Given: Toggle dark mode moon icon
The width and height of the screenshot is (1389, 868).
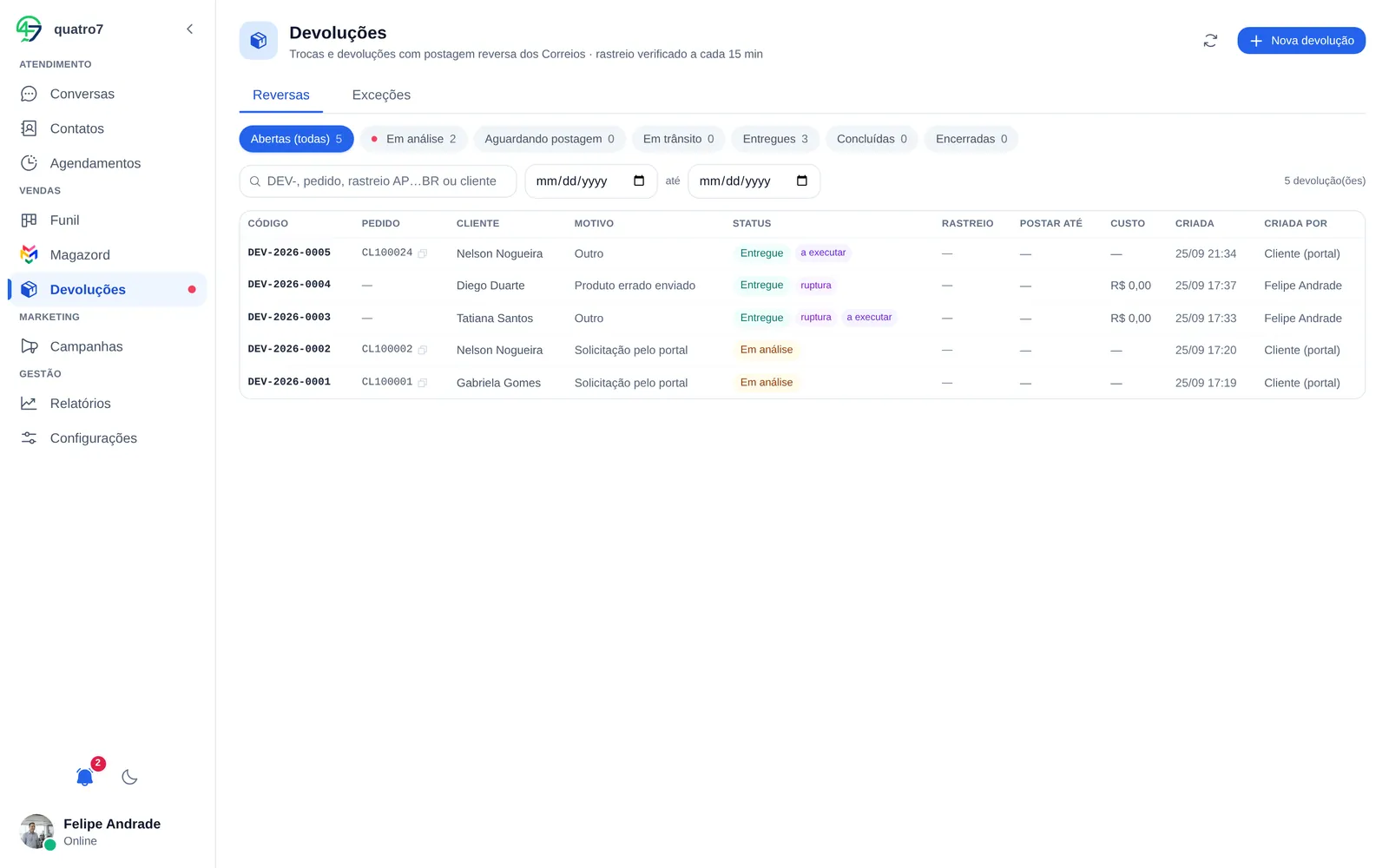Looking at the screenshot, I should [x=129, y=777].
